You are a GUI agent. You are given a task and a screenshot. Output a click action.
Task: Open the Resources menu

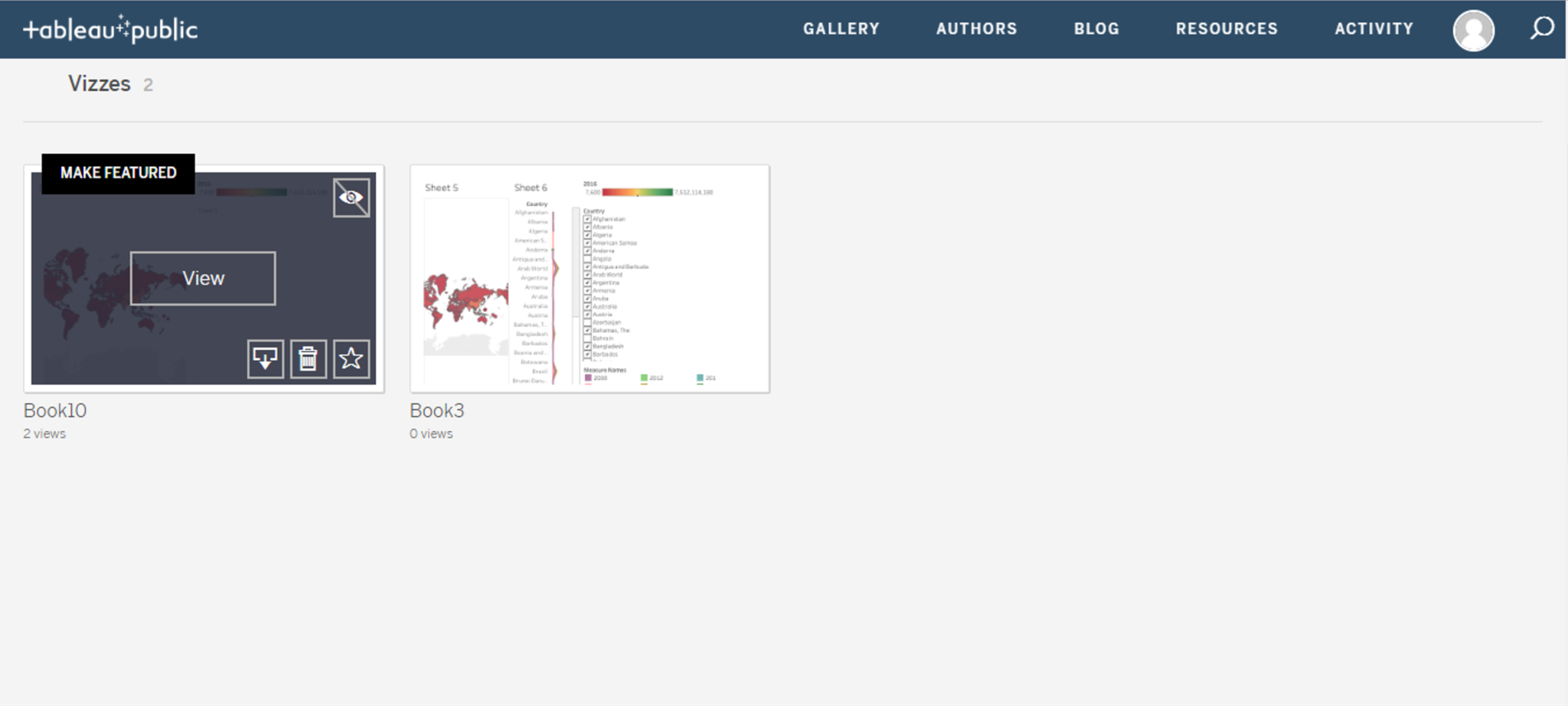[1227, 29]
